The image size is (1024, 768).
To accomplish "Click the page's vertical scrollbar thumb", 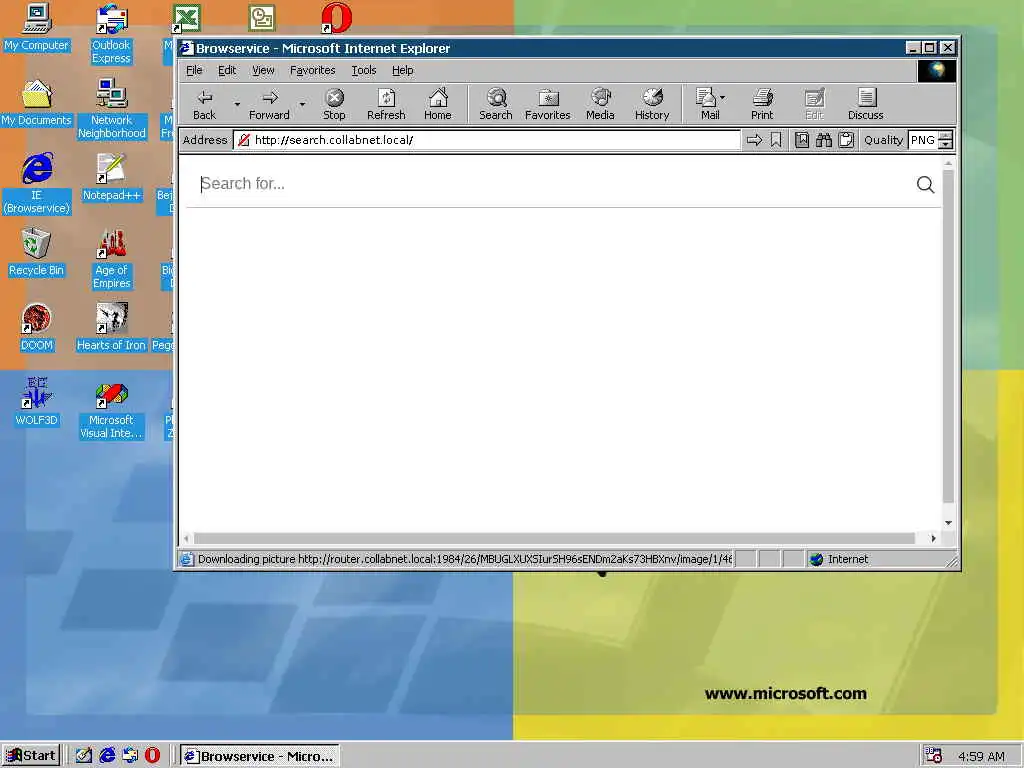I will 948,336.
